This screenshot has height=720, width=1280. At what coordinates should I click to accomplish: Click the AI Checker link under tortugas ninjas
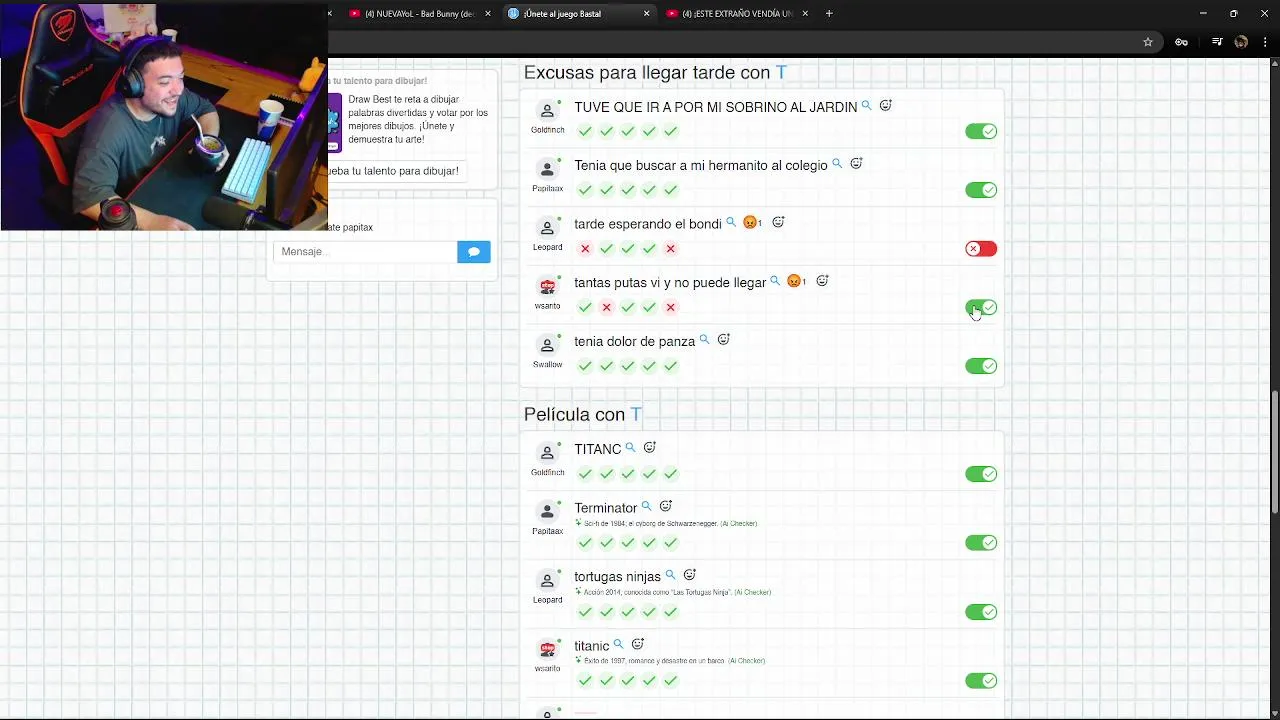753,593
